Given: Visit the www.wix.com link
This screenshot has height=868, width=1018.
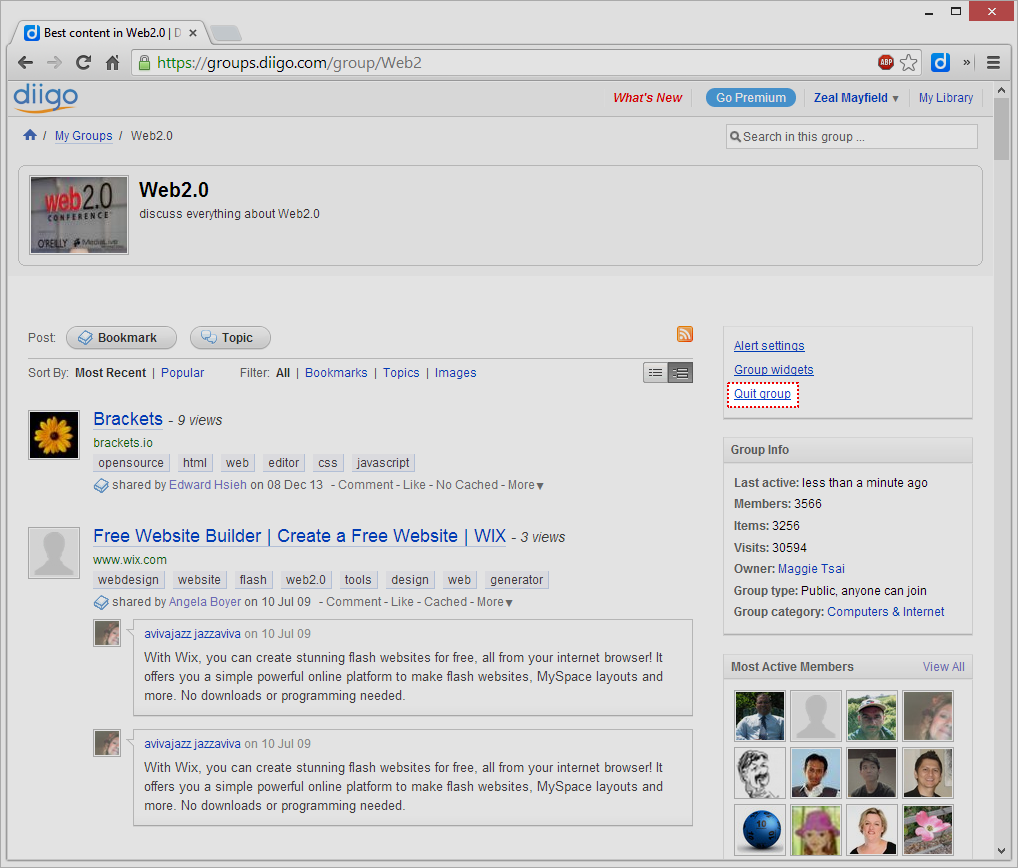Looking at the screenshot, I should (x=130, y=560).
